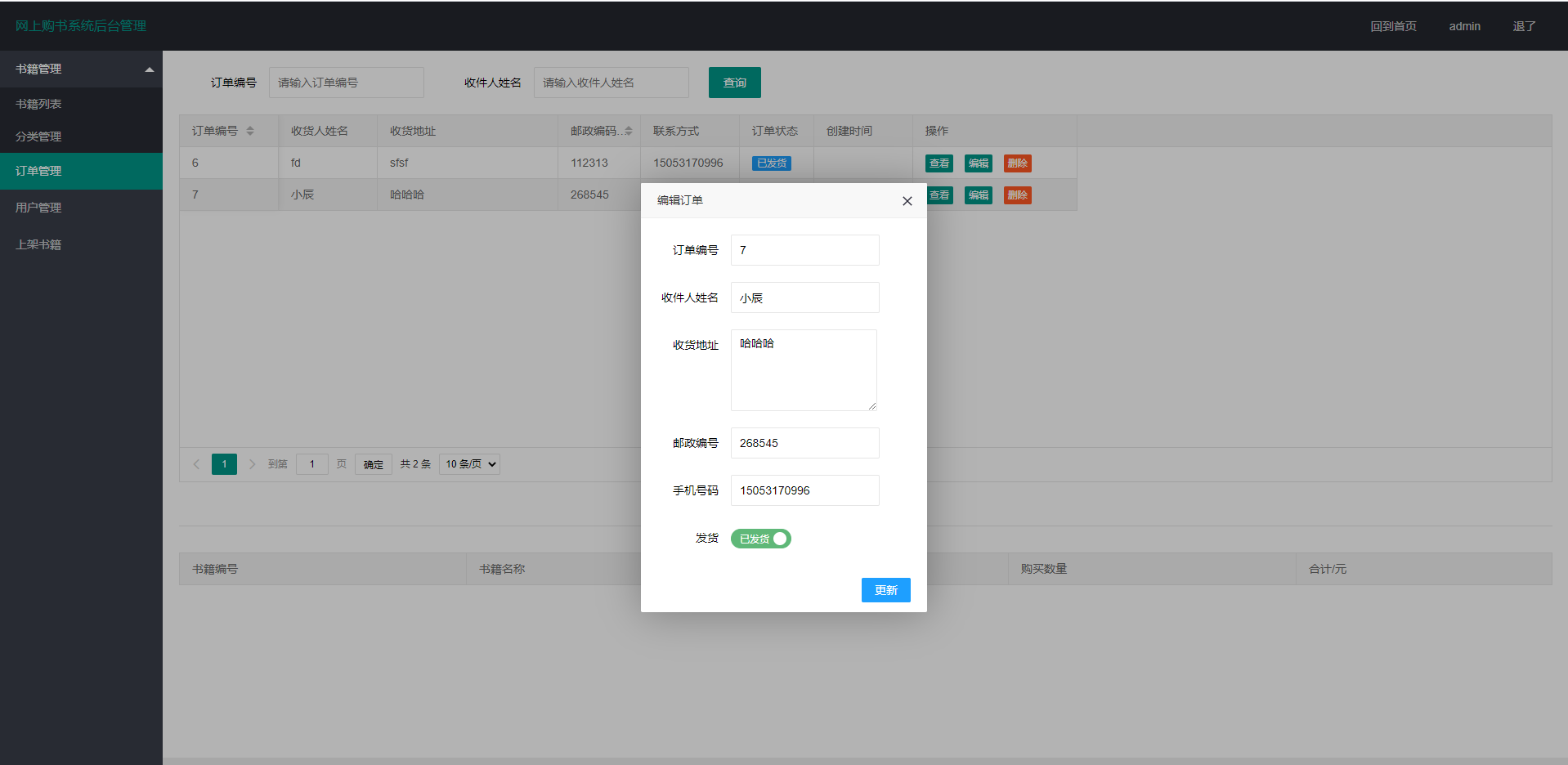Click the 查询 search button

pos(734,83)
